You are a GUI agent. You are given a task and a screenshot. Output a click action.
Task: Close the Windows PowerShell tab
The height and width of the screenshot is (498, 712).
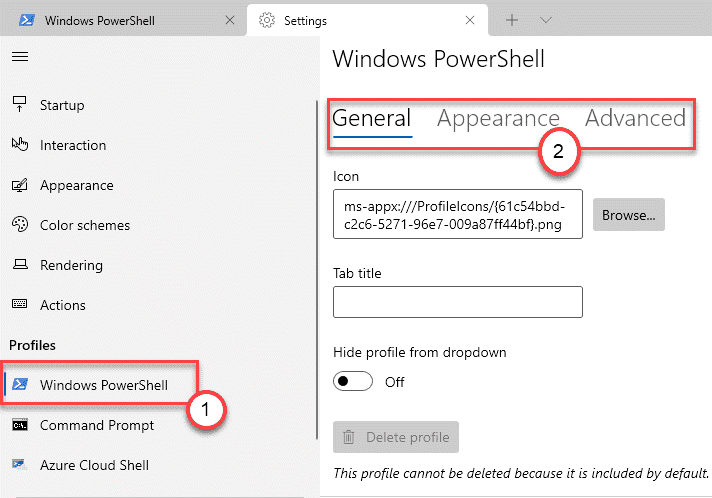coord(230,20)
